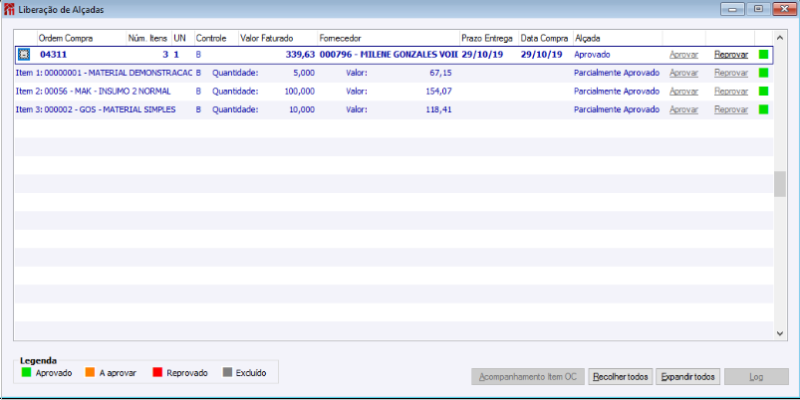Click Parcialmente Aprovado status of Item 1

click(616, 73)
